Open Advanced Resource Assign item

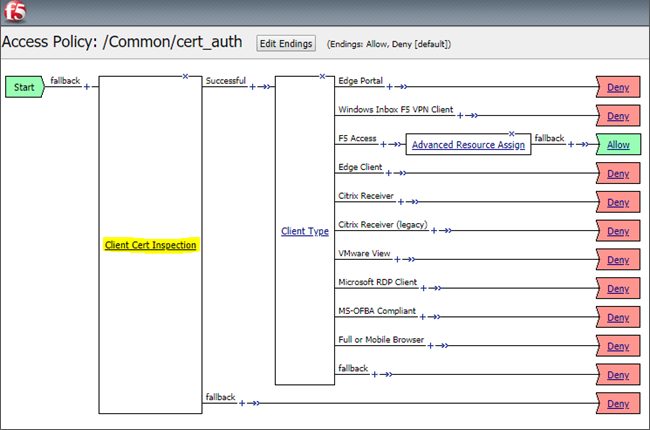(x=468, y=145)
